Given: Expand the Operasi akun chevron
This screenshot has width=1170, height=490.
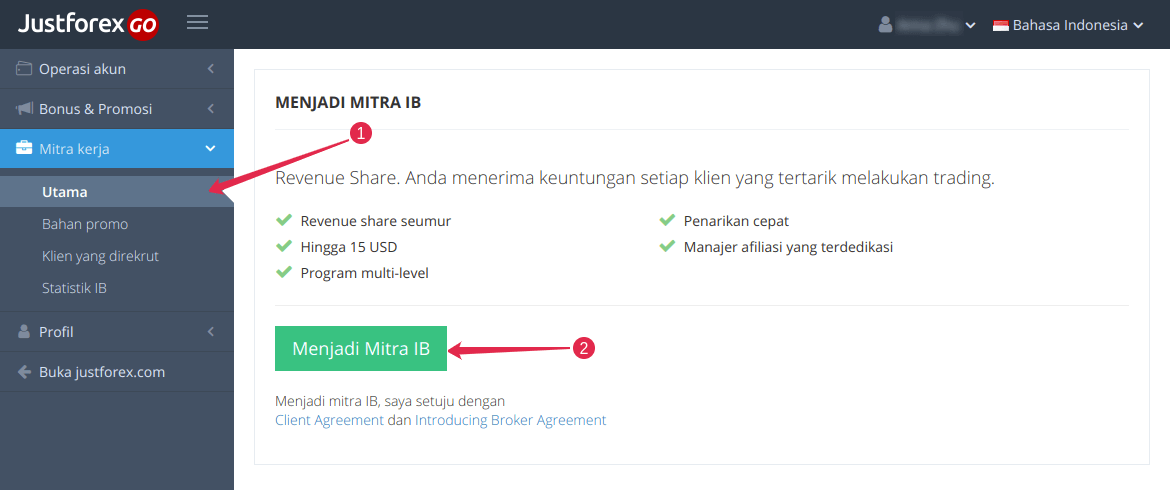Looking at the screenshot, I should [x=210, y=69].
